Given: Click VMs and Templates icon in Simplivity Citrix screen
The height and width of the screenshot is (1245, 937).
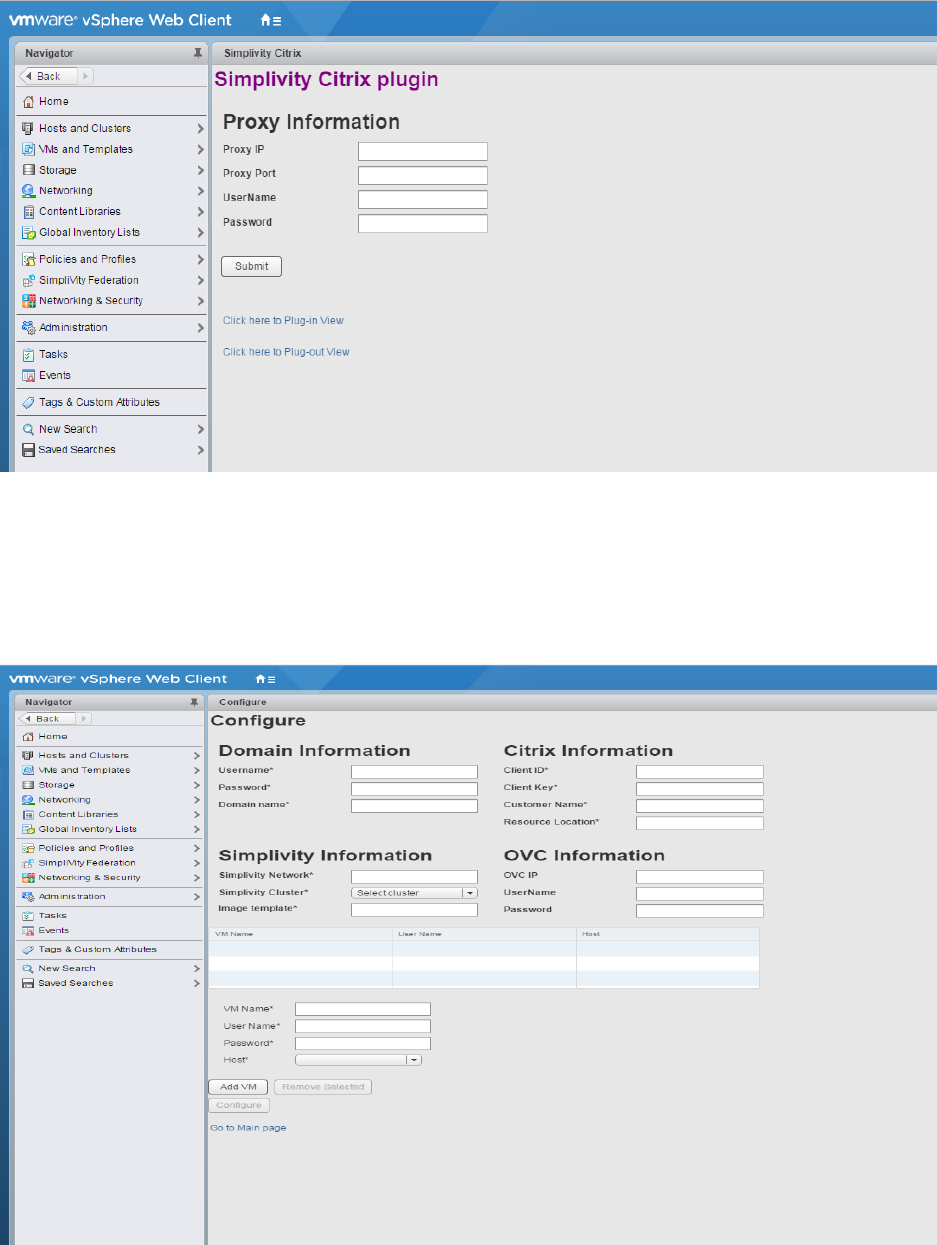Looking at the screenshot, I should pos(29,149).
